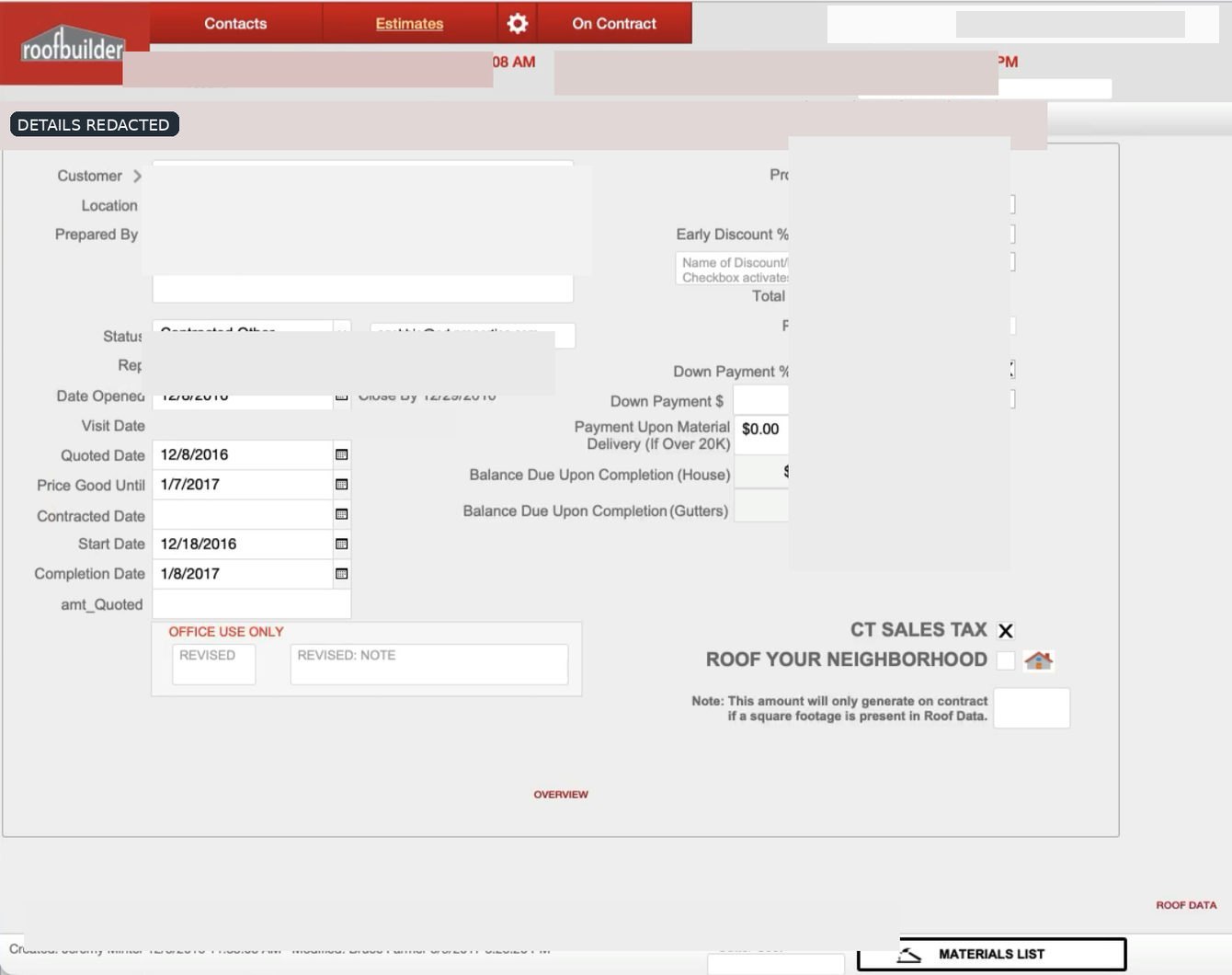The height and width of the screenshot is (975, 1232).
Task: Click the roof icon on Materials List
Action: point(908,955)
